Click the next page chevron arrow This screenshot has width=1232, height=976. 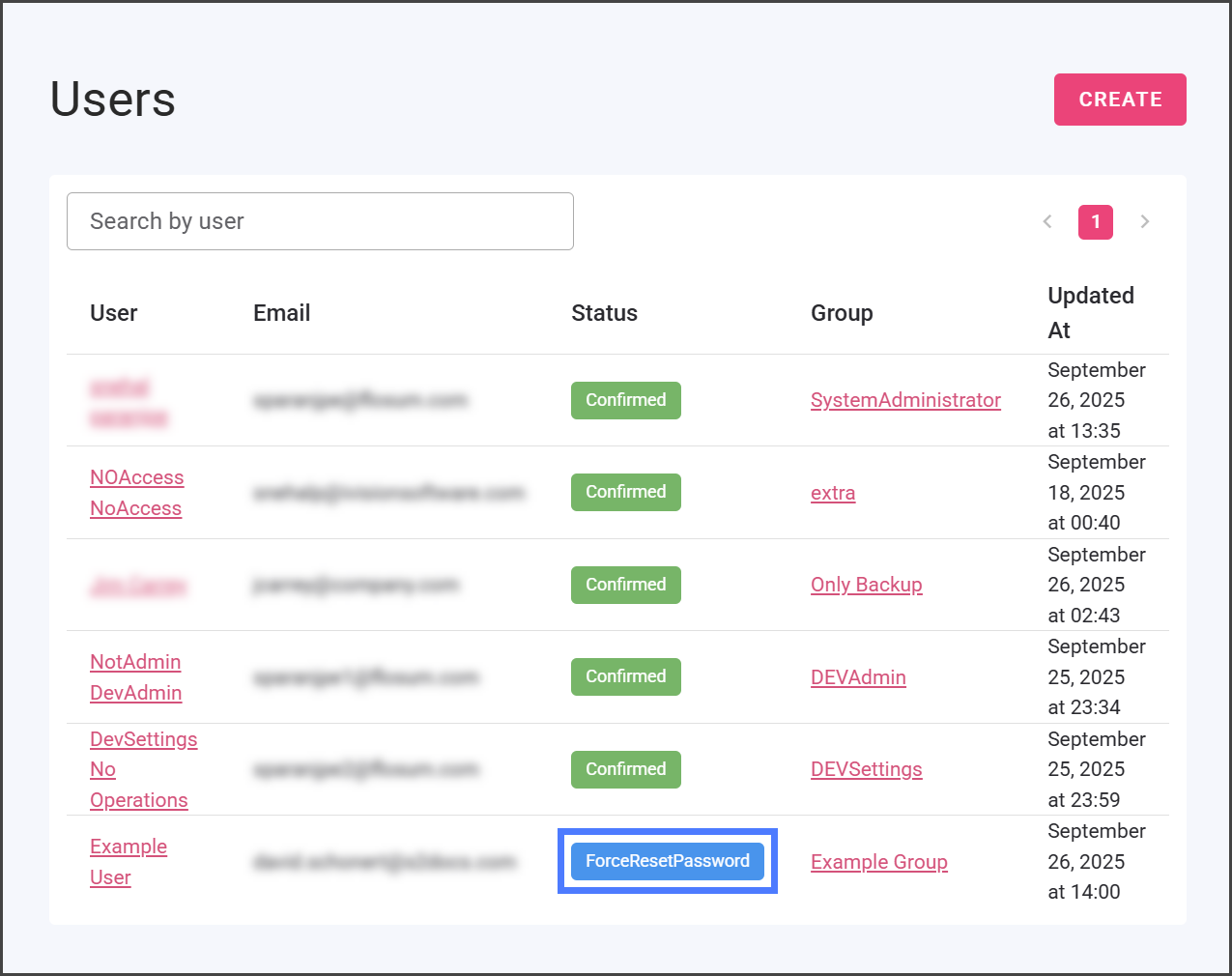click(x=1145, y=221)
